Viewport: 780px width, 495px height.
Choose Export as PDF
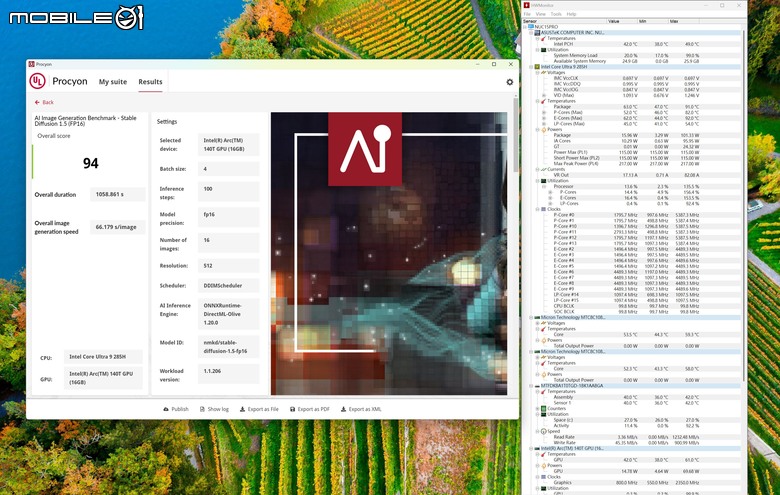309,409
